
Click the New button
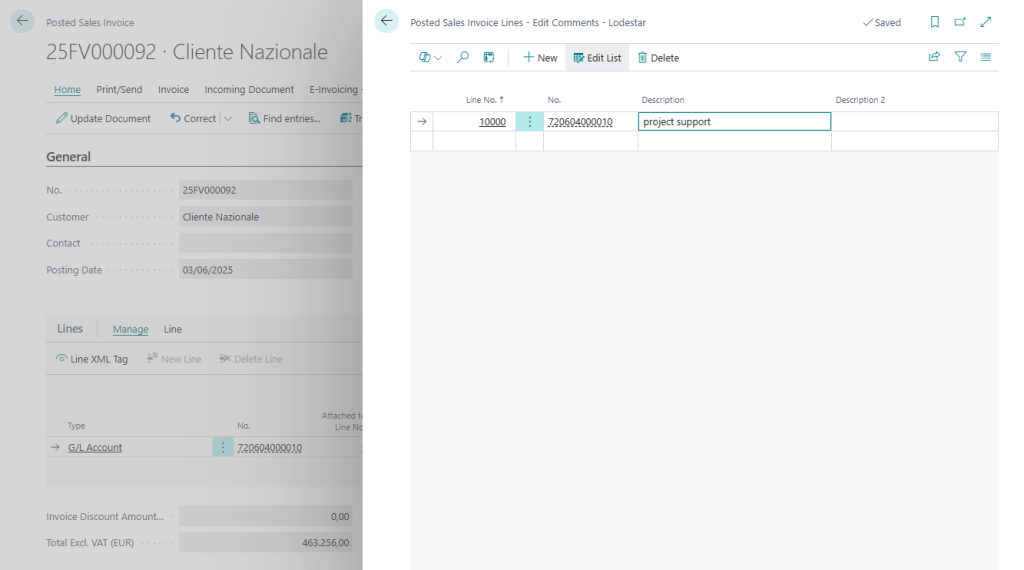click(x=540, y=58)
